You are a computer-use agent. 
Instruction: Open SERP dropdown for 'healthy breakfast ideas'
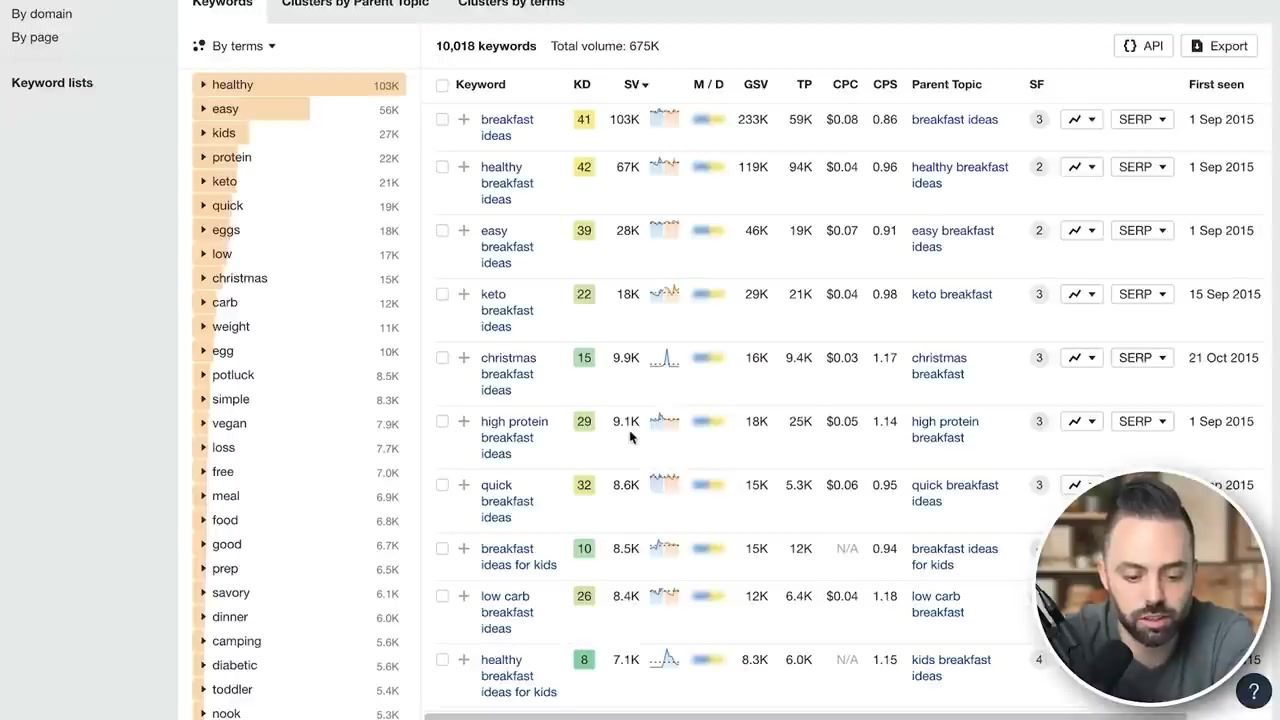click(x=1142, y=167)
